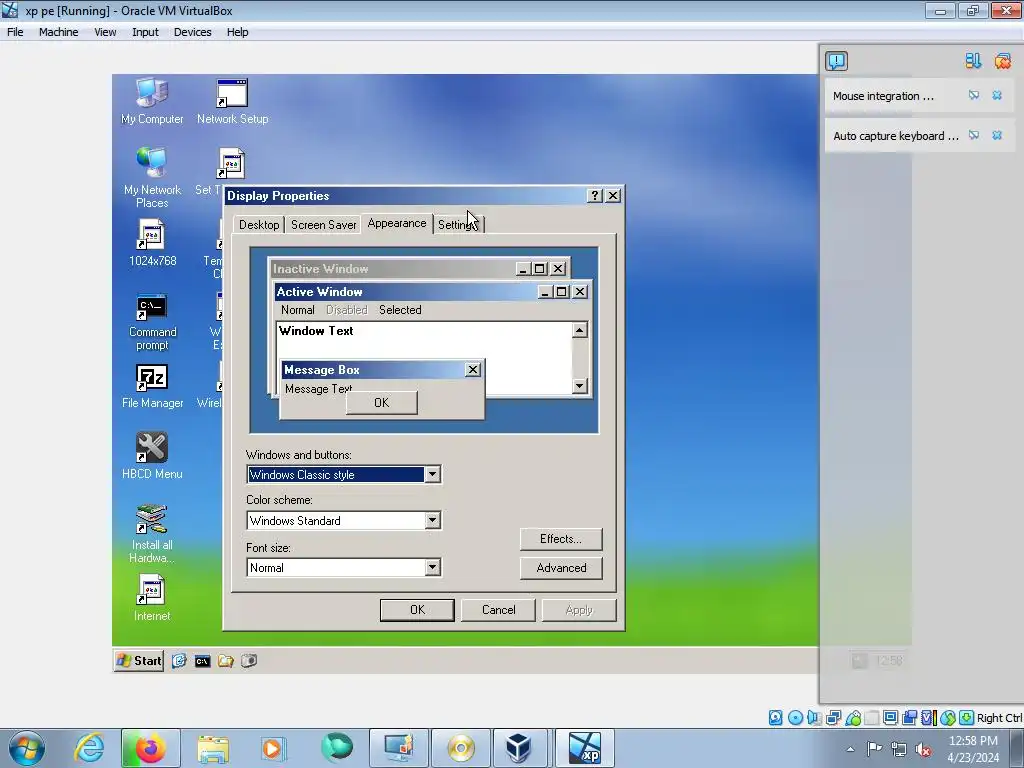Click scroll down arrow in preview window

click(x=579, y=386)
